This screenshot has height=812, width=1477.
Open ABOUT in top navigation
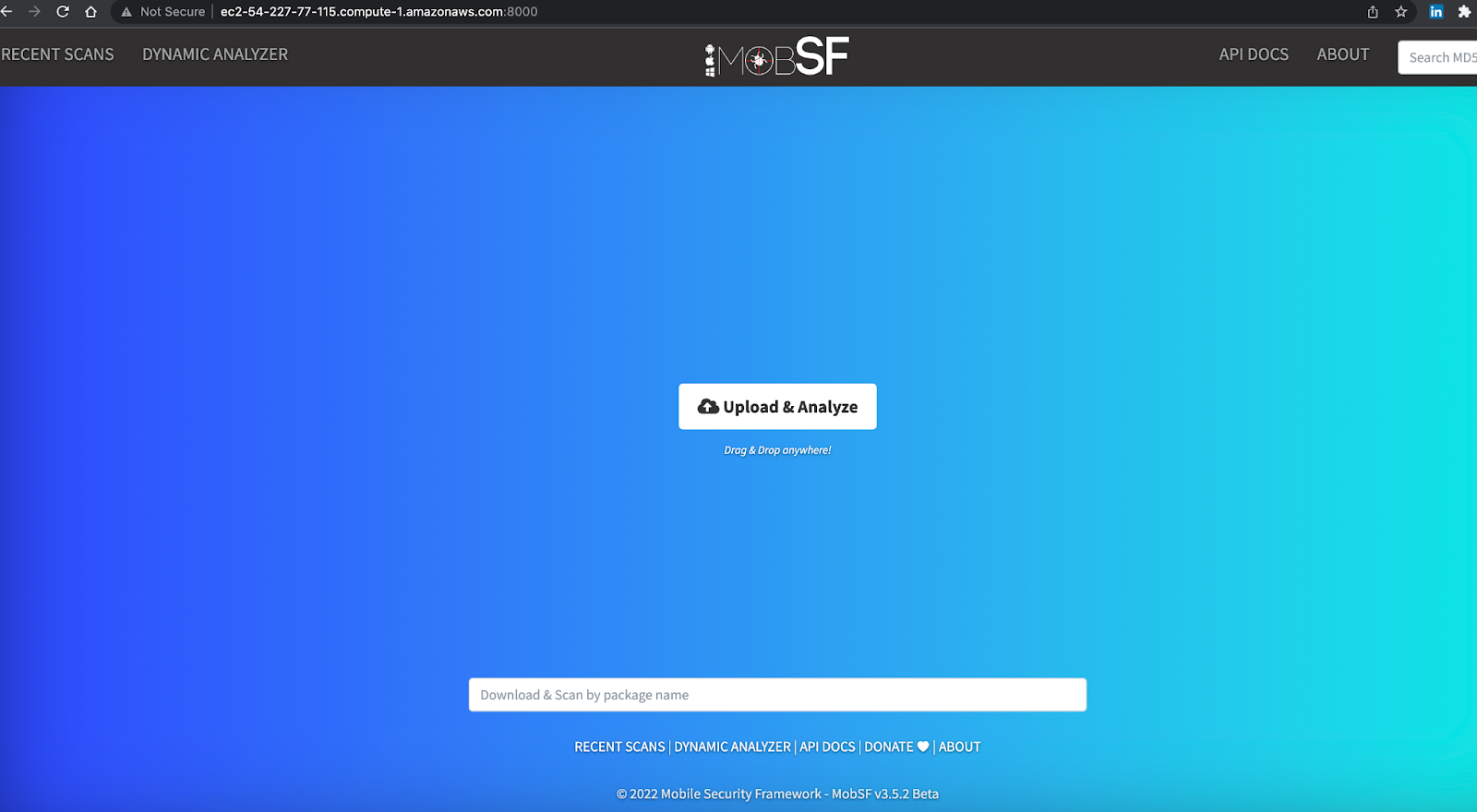(1343, 54)
